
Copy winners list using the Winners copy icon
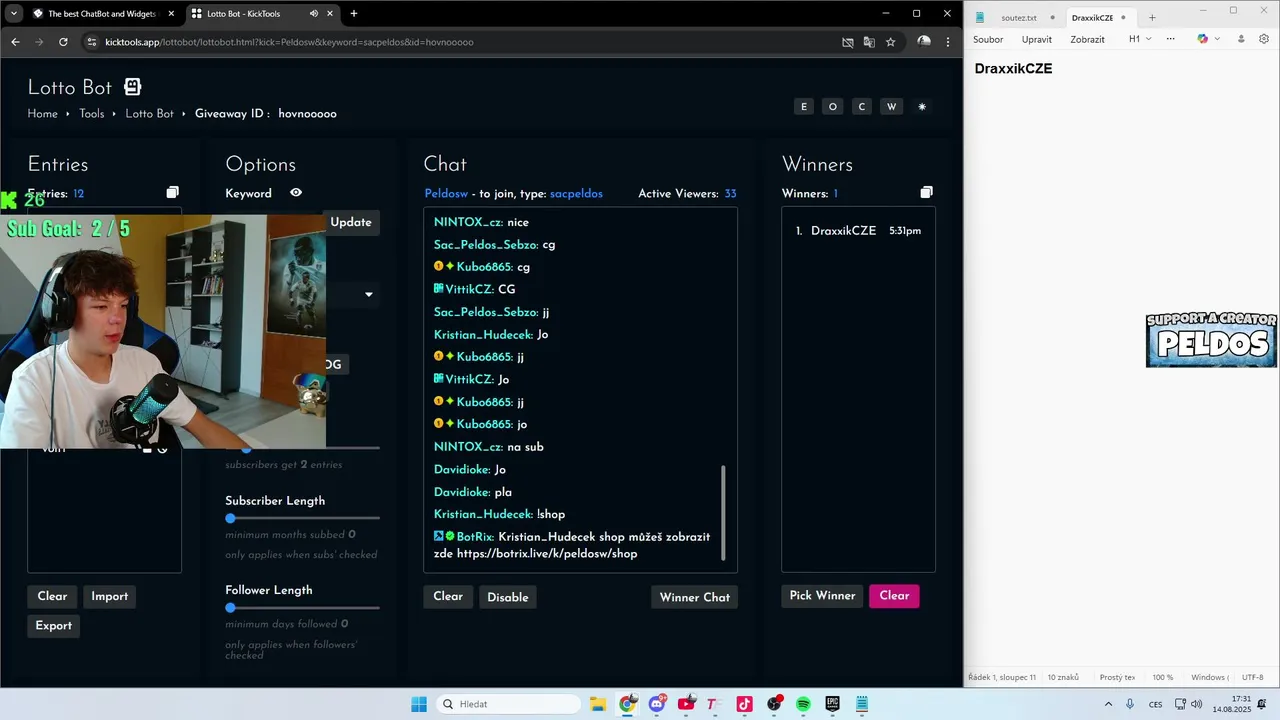pyautogui.click(x=926, y=192)
